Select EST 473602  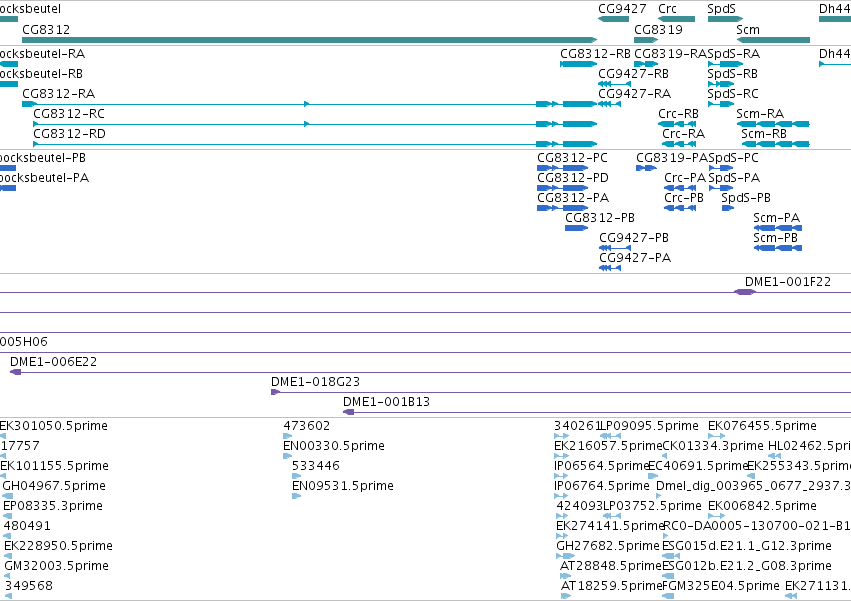[x=307, y=426]
